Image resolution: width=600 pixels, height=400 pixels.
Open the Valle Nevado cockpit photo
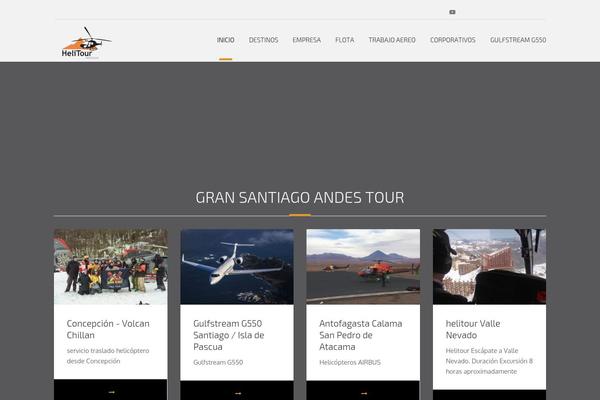(489, 266)
